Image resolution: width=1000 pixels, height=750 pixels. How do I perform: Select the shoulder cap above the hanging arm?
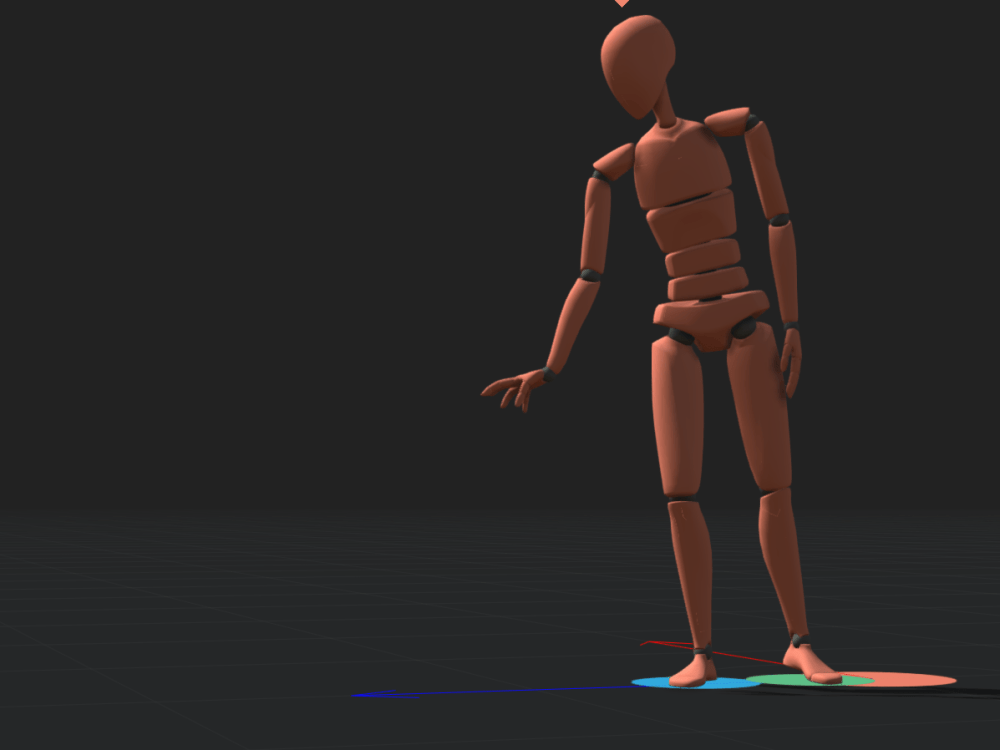tap(727, 121)
